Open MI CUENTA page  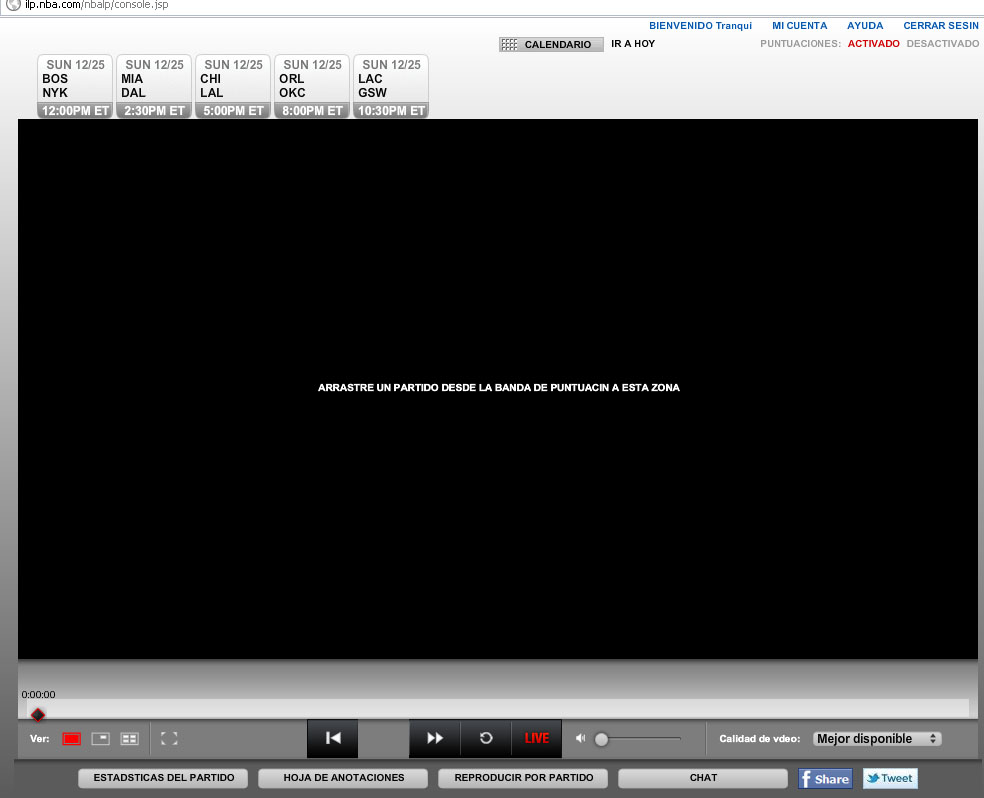tap(799, 26)
